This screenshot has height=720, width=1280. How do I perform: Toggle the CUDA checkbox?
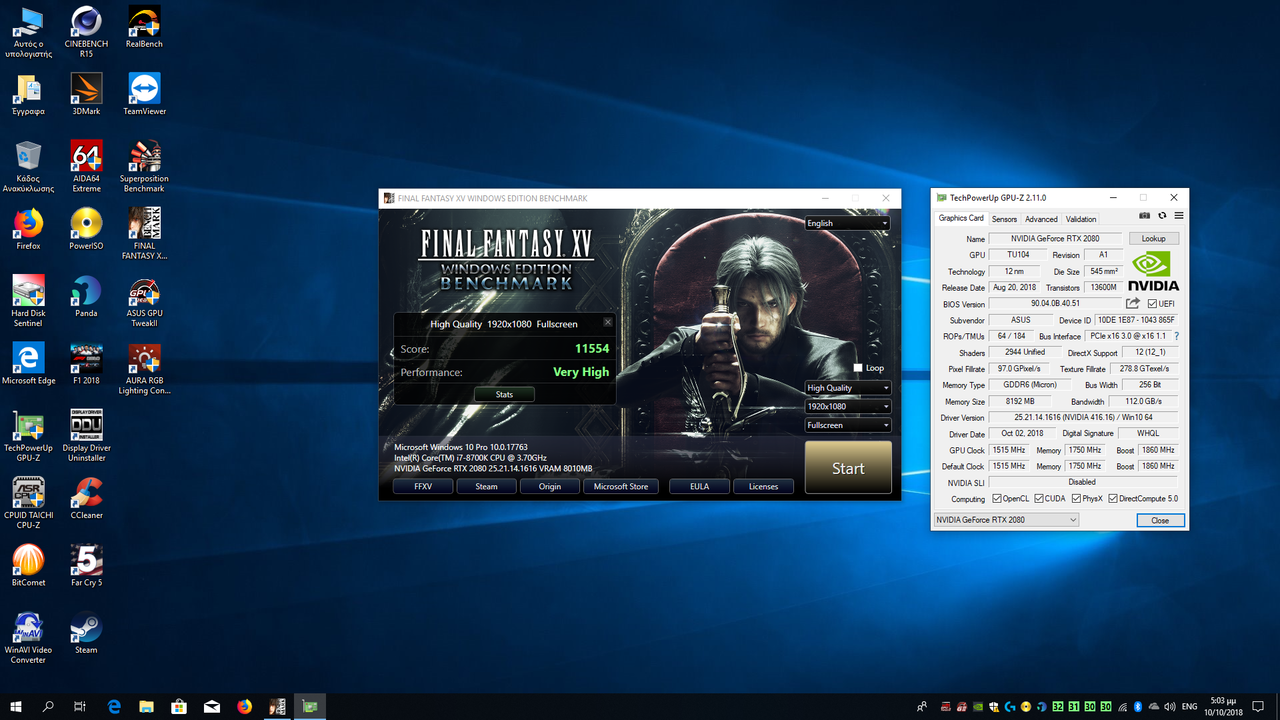tap(1039, 498)
